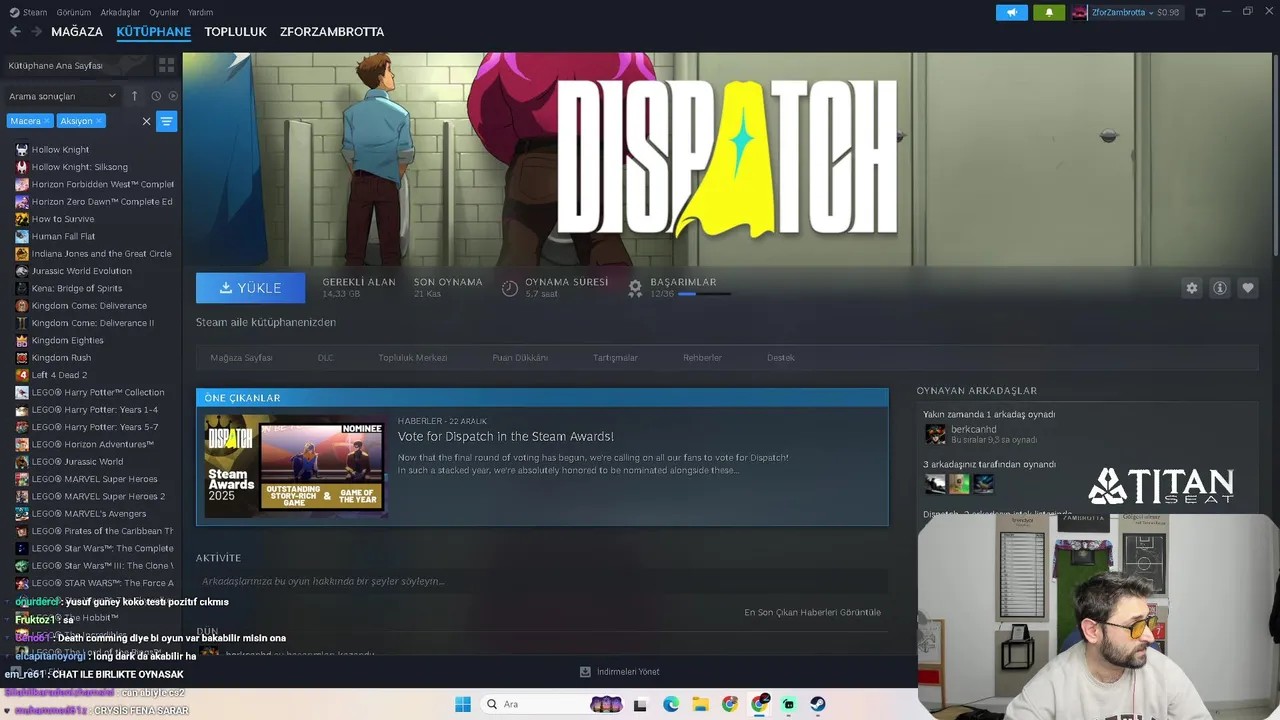Open the Mağaza Sayfası link
This screenshot has width=1280, height=720.
(x=241, y=357)
